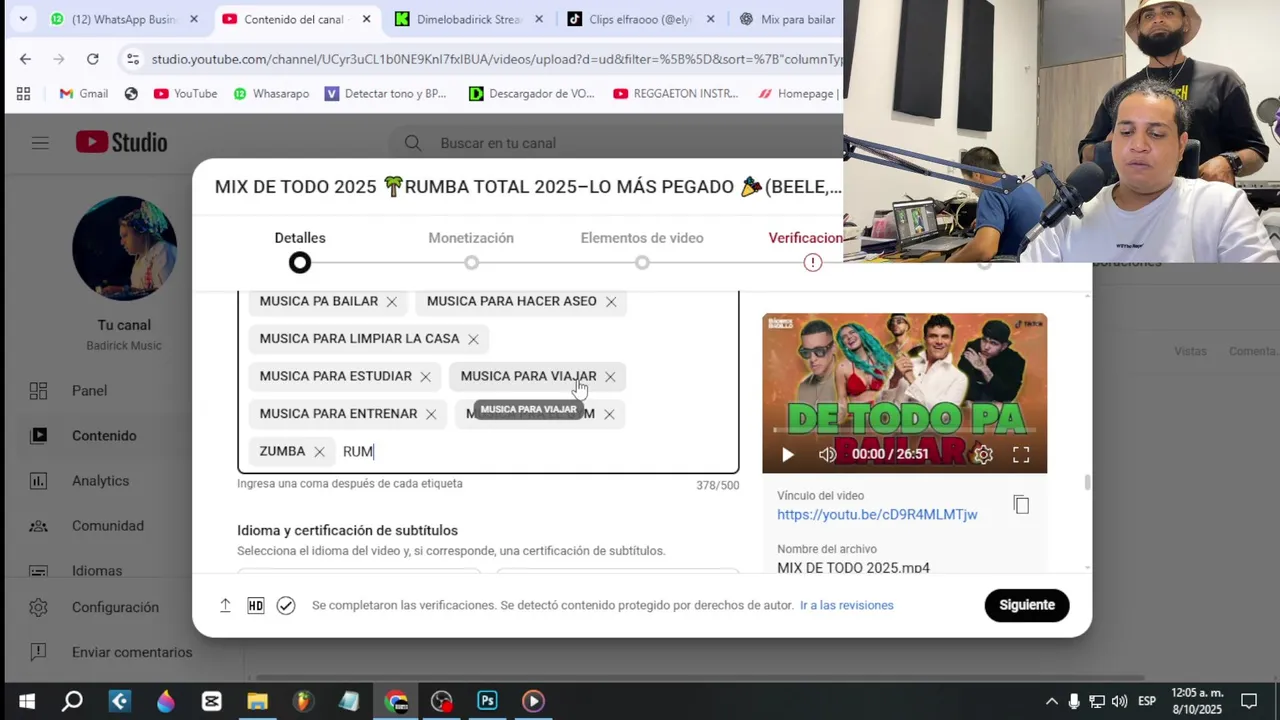Remove the ZUMBA tag
1280x720 pixels.
319,452
